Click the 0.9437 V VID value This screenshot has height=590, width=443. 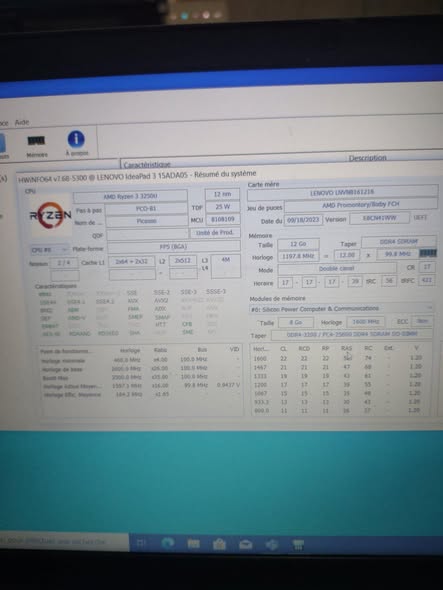pos(228,385)
